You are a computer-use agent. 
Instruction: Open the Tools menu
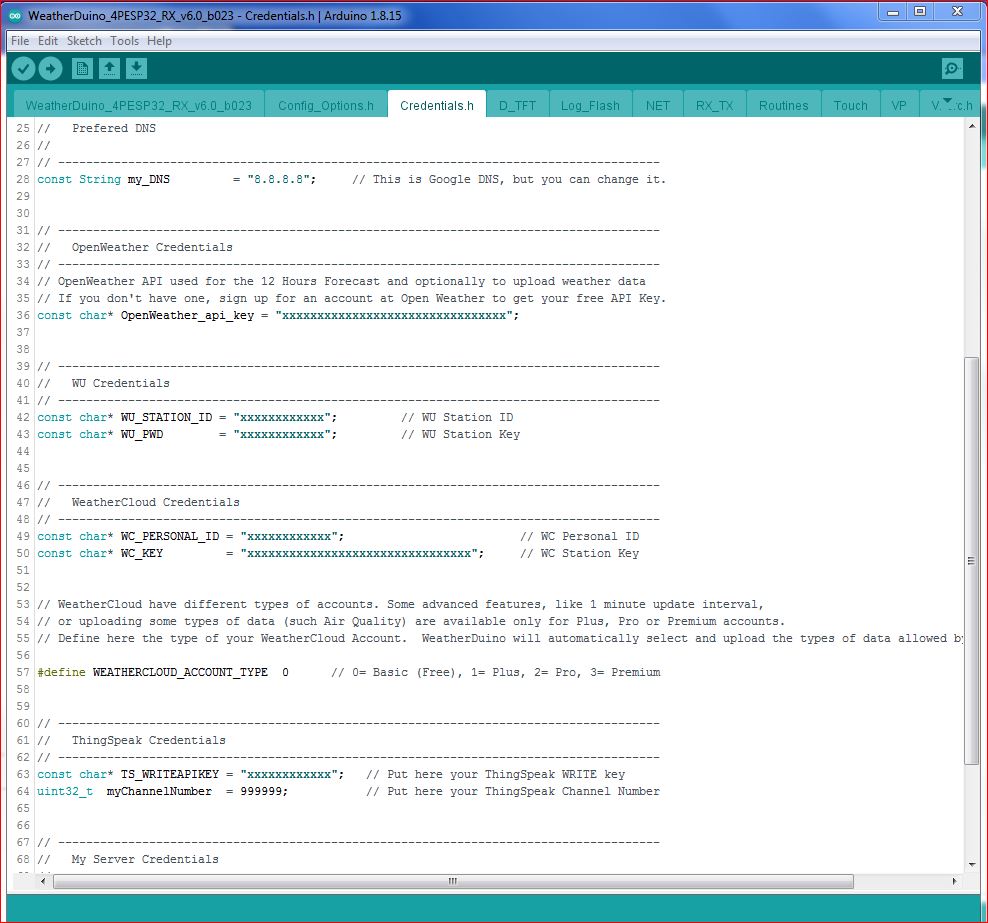(125, 41)
